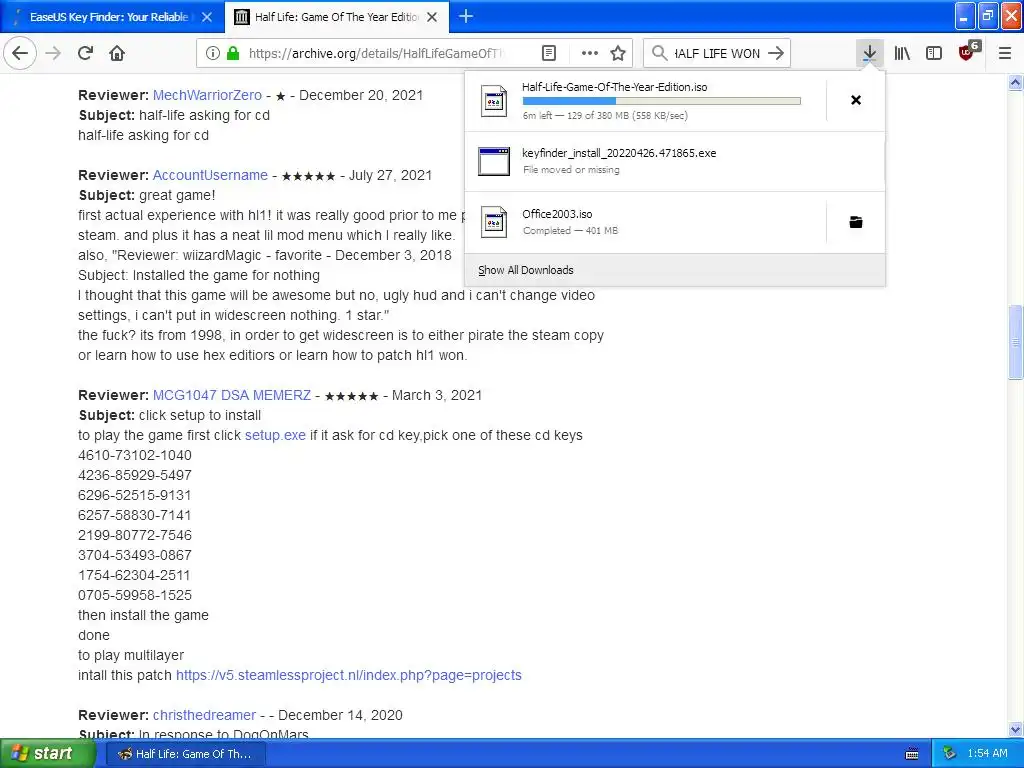Click the taskbar clock 1:54 AM

pyautogui.click(x=987, y=754)
